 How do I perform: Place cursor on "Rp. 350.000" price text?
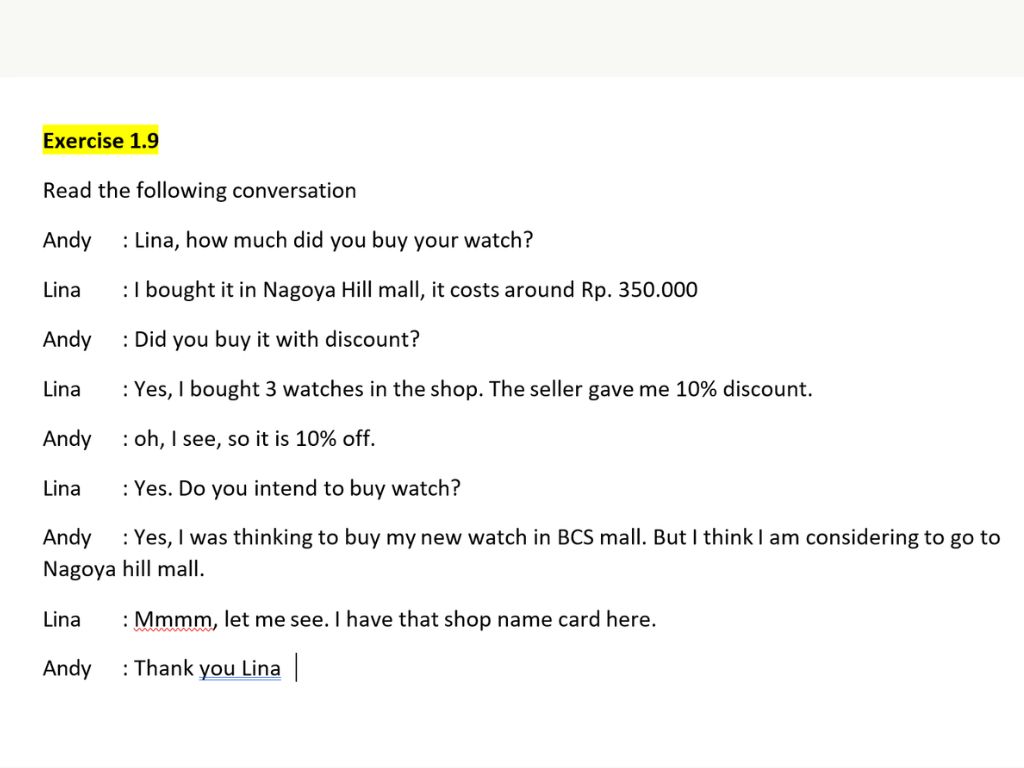(x=639, y=290)
